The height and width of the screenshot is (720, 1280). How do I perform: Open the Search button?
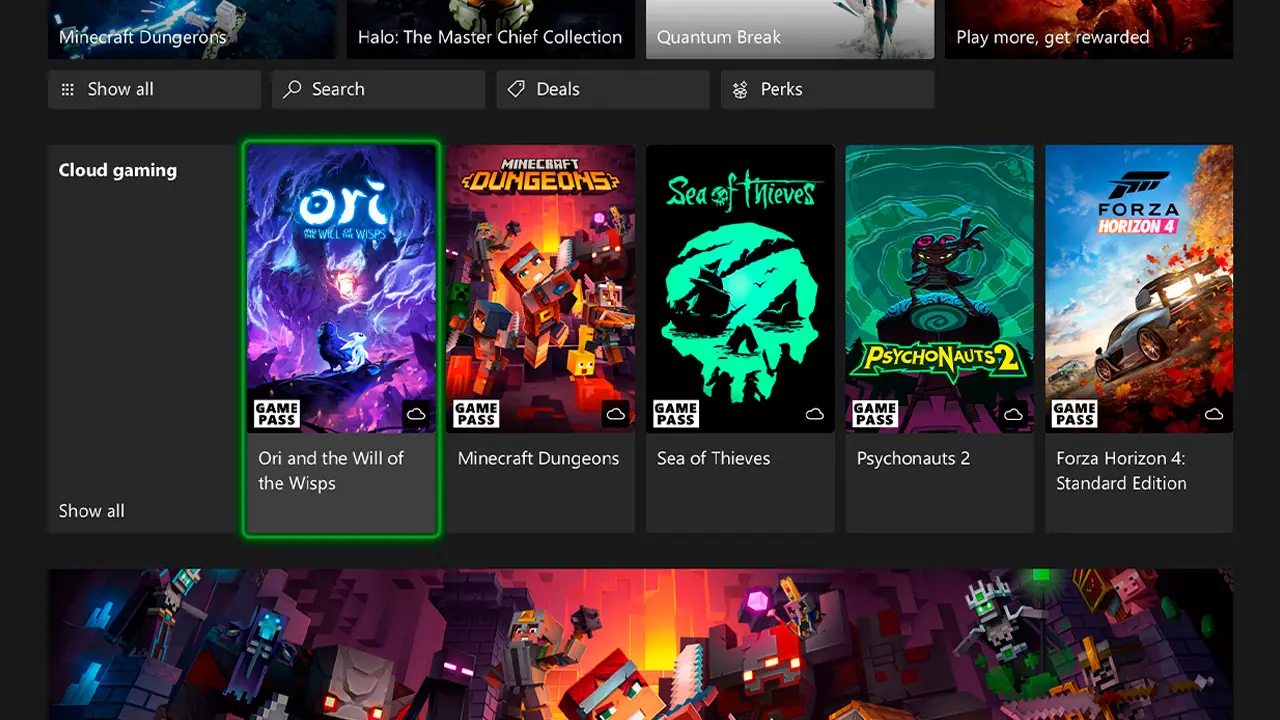379,89
